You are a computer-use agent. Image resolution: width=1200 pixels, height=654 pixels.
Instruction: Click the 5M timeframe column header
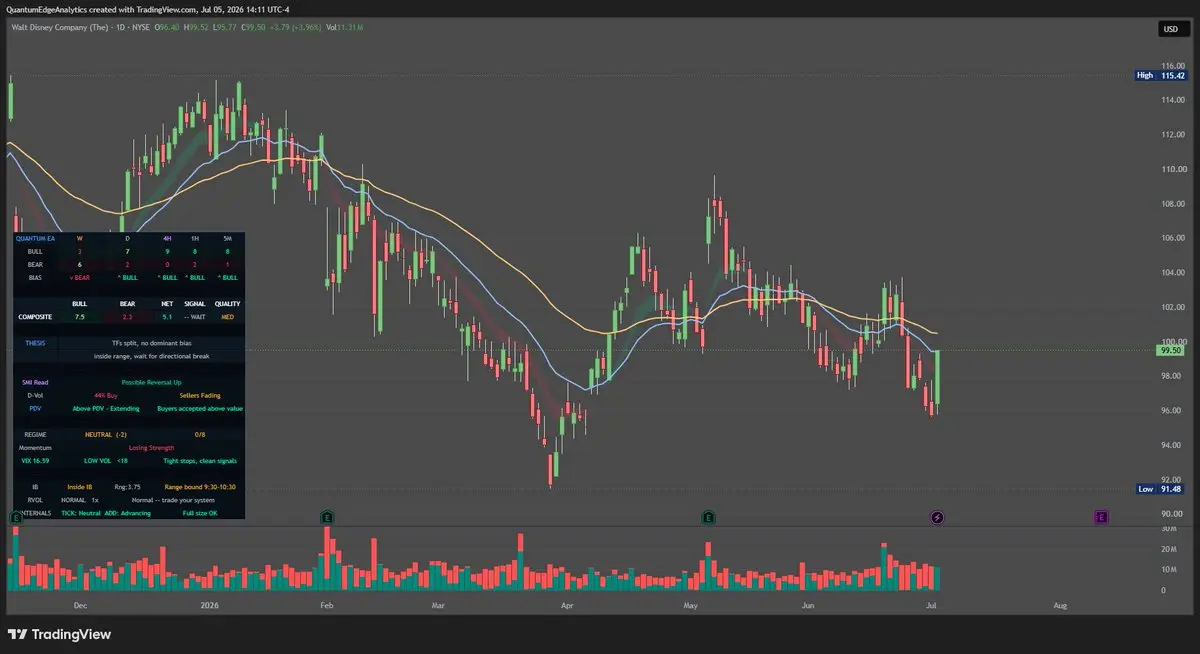[227, 238]
